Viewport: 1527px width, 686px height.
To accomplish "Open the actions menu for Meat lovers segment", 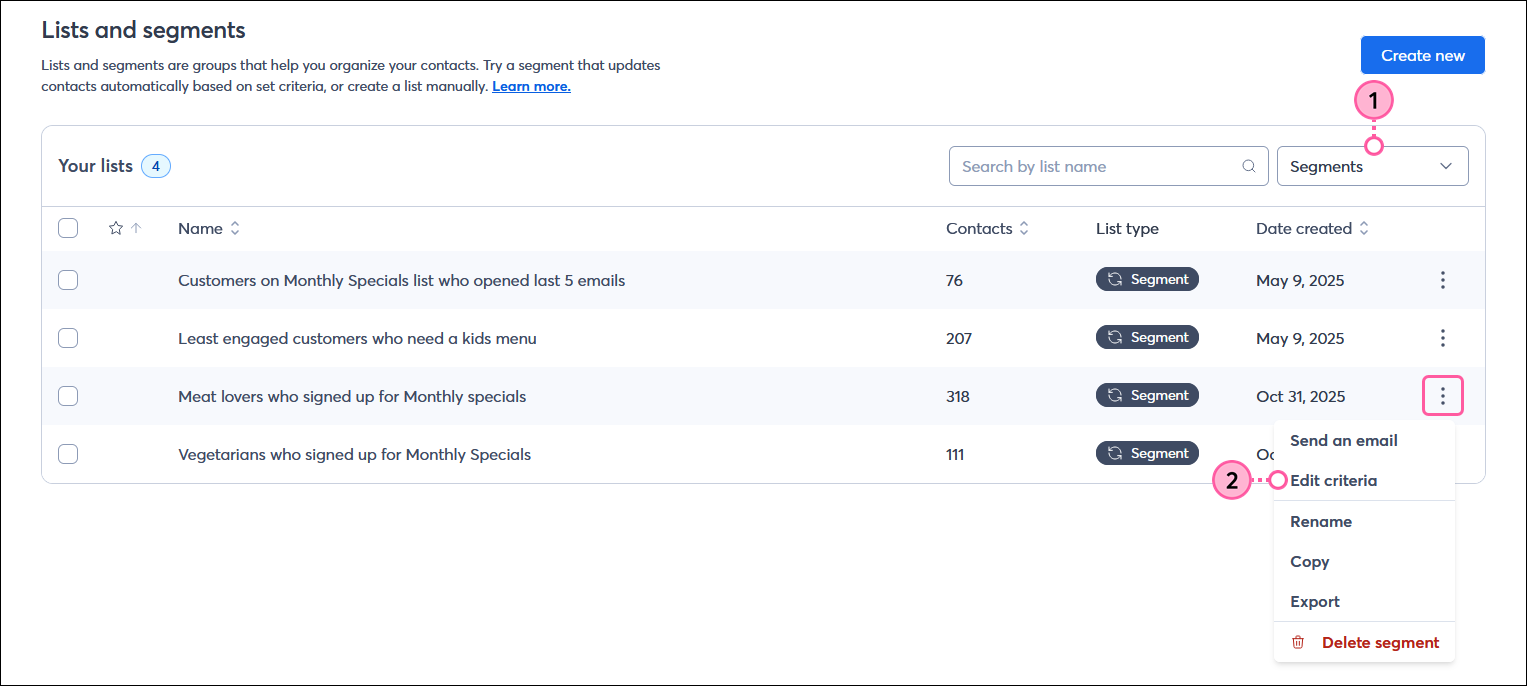I will coord(1442,395).
